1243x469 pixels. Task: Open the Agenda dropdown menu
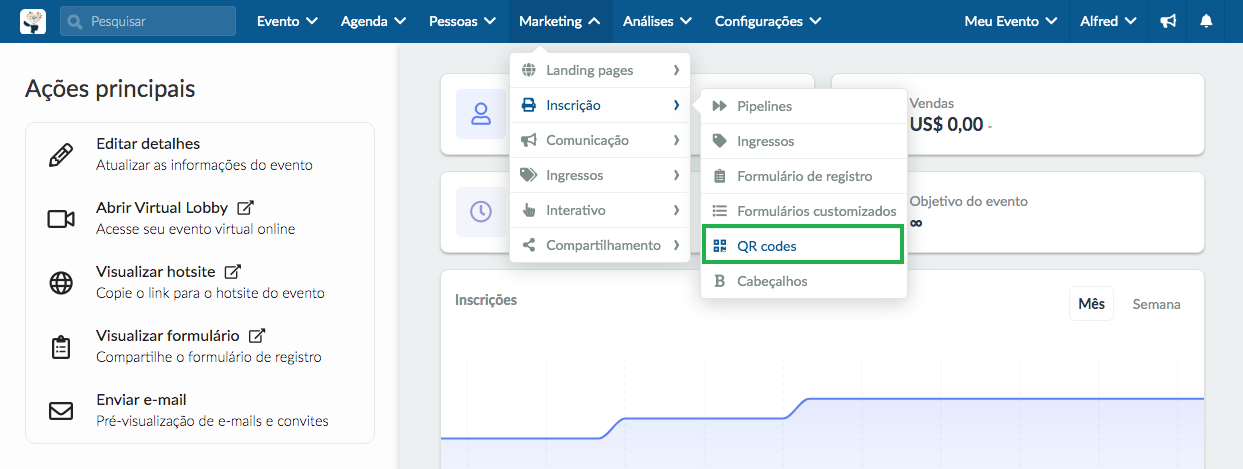pyautogui.click(x=373, y=21)
